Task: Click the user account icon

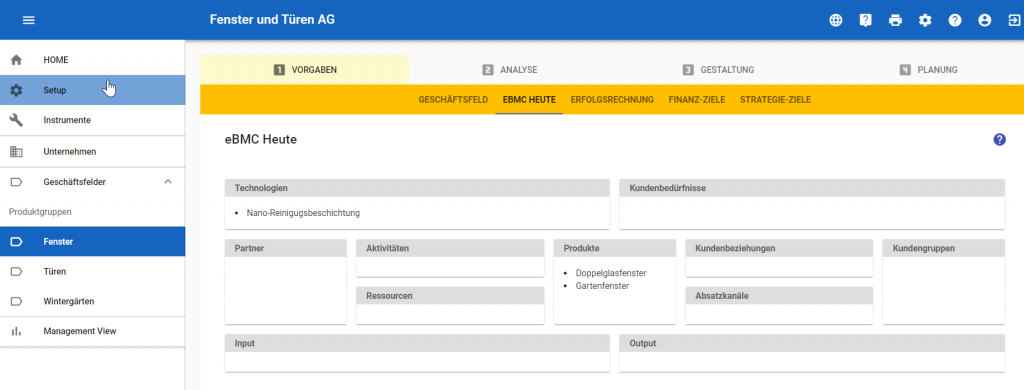Action: pos(984,20)
